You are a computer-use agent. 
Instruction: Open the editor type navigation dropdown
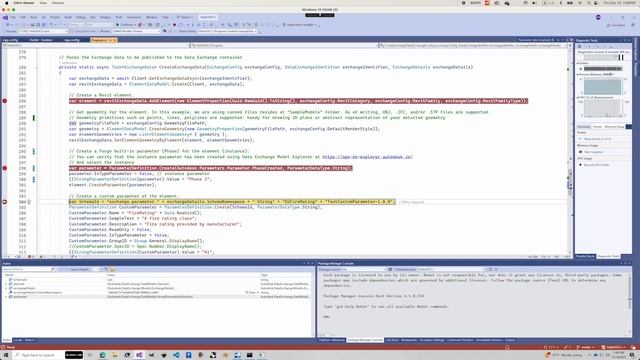point(284,46)
